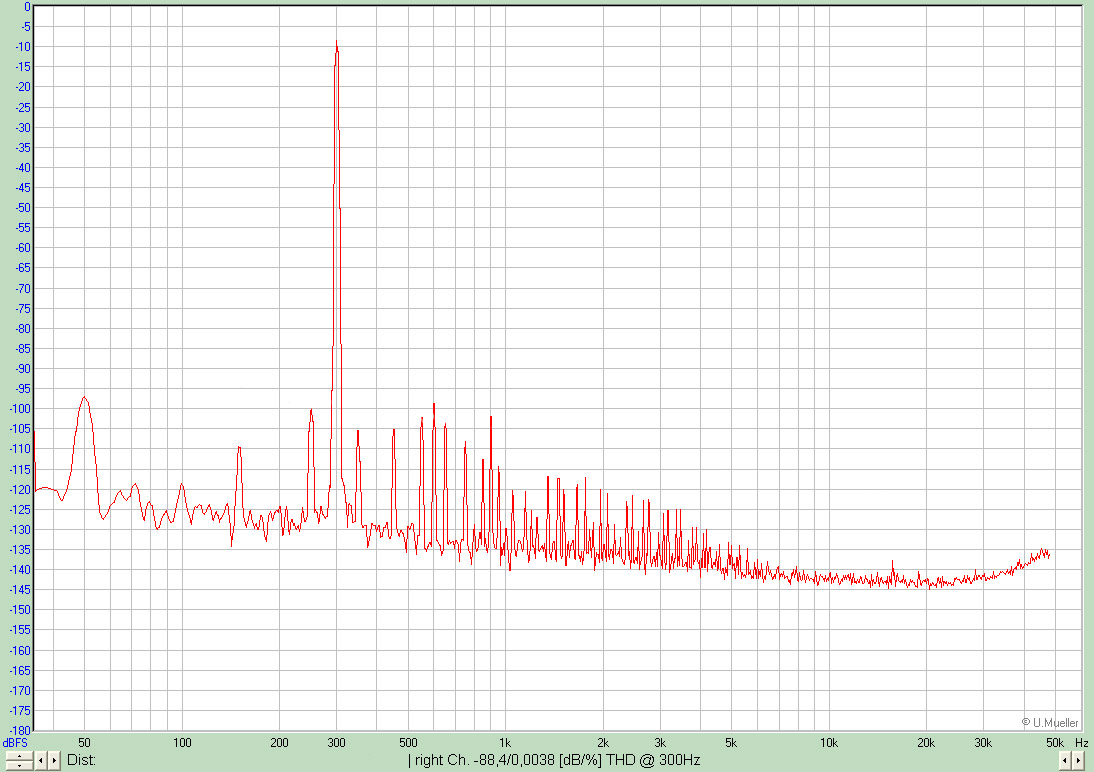
Task: Click the -60 label on the dBFS axis
Action: (23, 248)
